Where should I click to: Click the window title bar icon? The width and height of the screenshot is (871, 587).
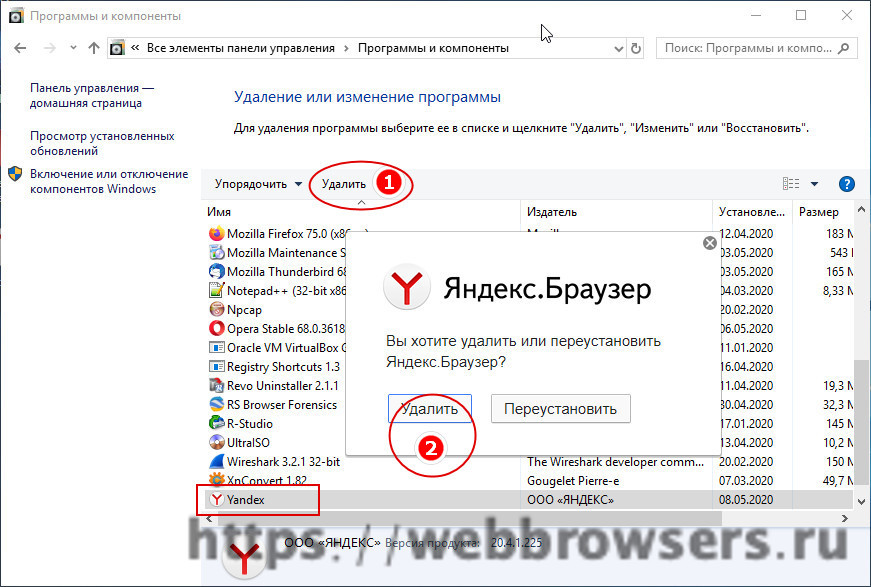[x=16, y=16]
